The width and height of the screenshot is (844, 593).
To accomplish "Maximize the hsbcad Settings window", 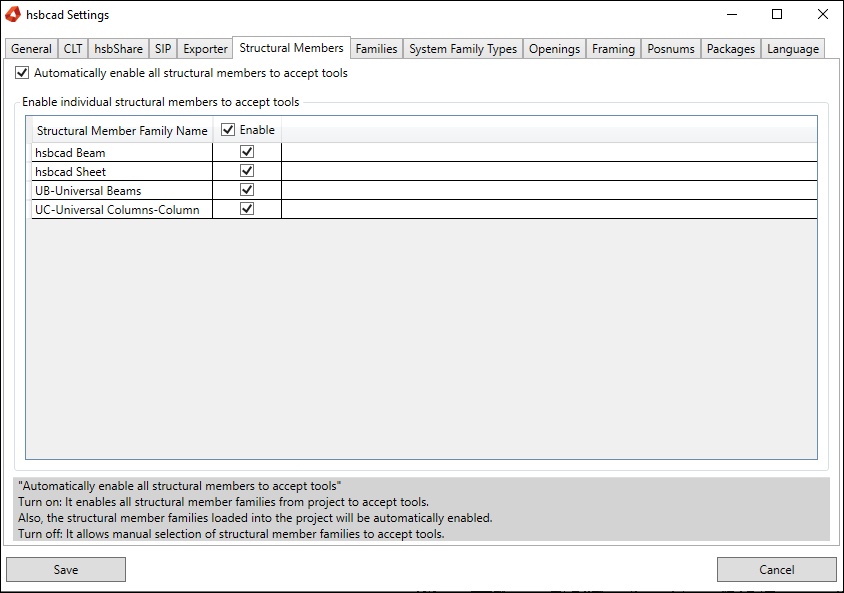I will point(777,15).
